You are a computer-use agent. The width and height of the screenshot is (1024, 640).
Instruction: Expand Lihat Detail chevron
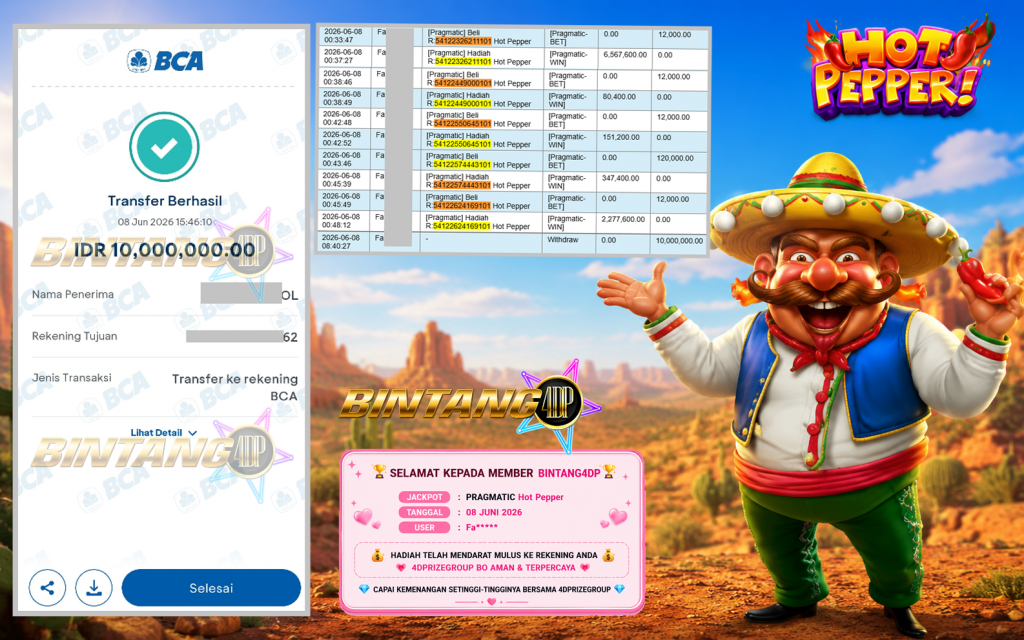click(x=193, y=433)
